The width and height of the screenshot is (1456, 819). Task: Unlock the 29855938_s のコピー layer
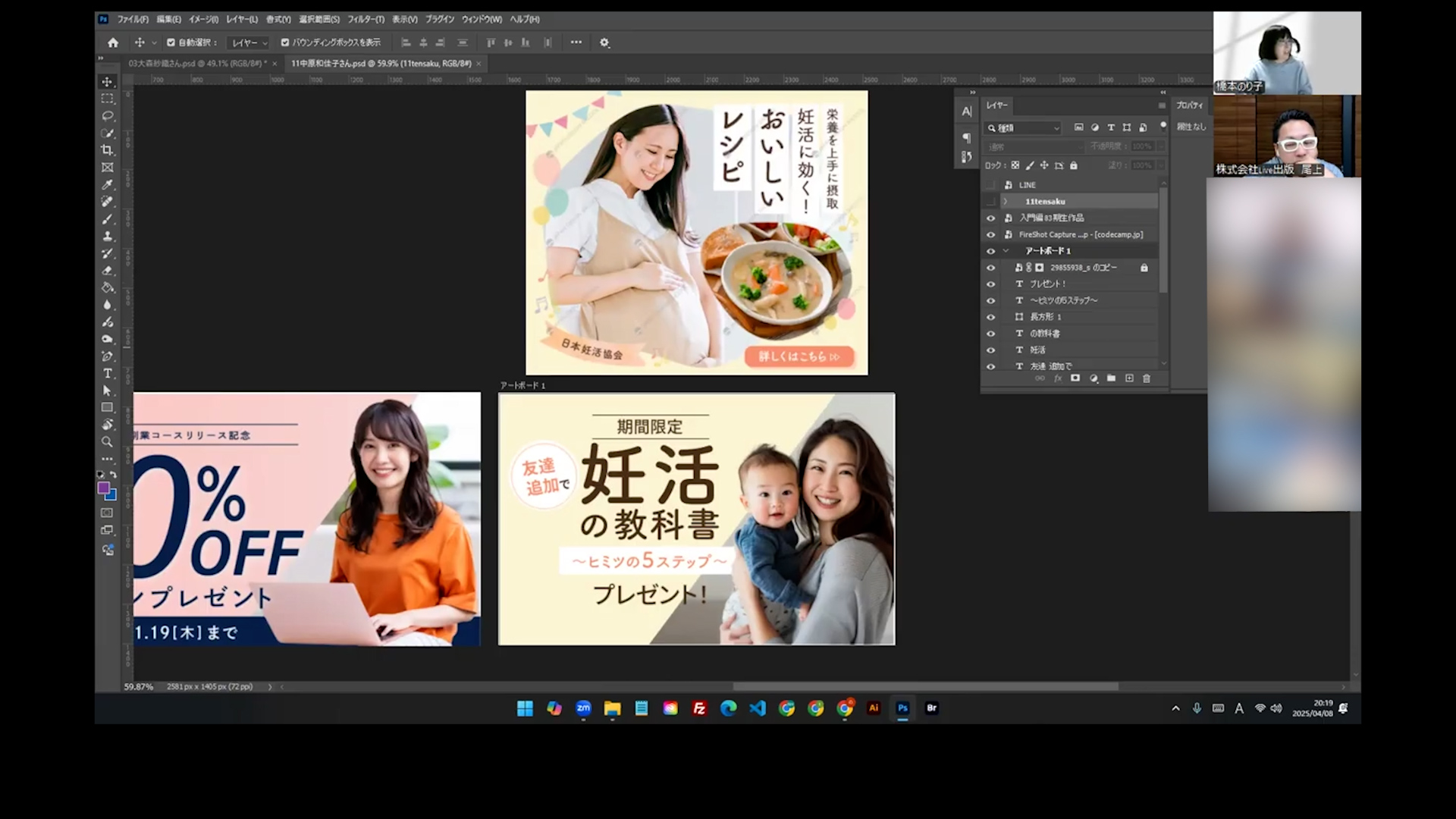coord(1144,267)
